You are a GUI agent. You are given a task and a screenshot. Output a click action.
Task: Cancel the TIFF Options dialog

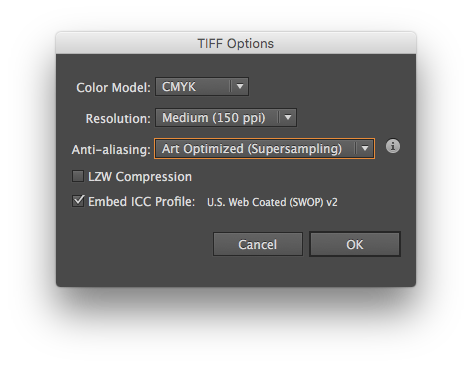click(258, 244)
